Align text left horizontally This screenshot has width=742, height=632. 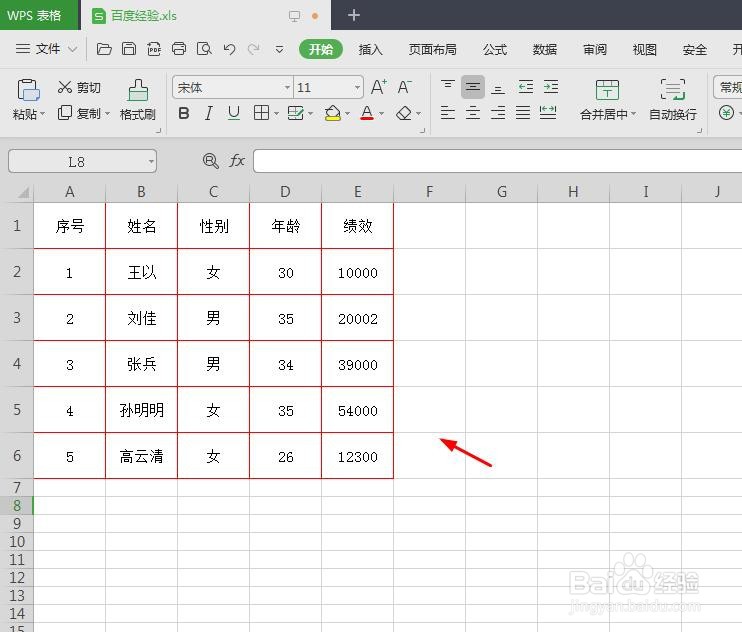(448, 113)
